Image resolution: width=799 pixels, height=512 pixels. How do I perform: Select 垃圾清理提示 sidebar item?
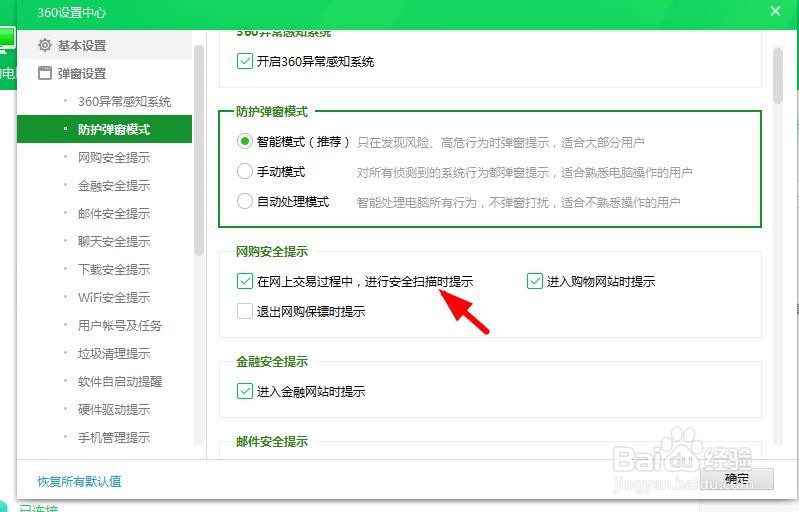pos(114,354)
